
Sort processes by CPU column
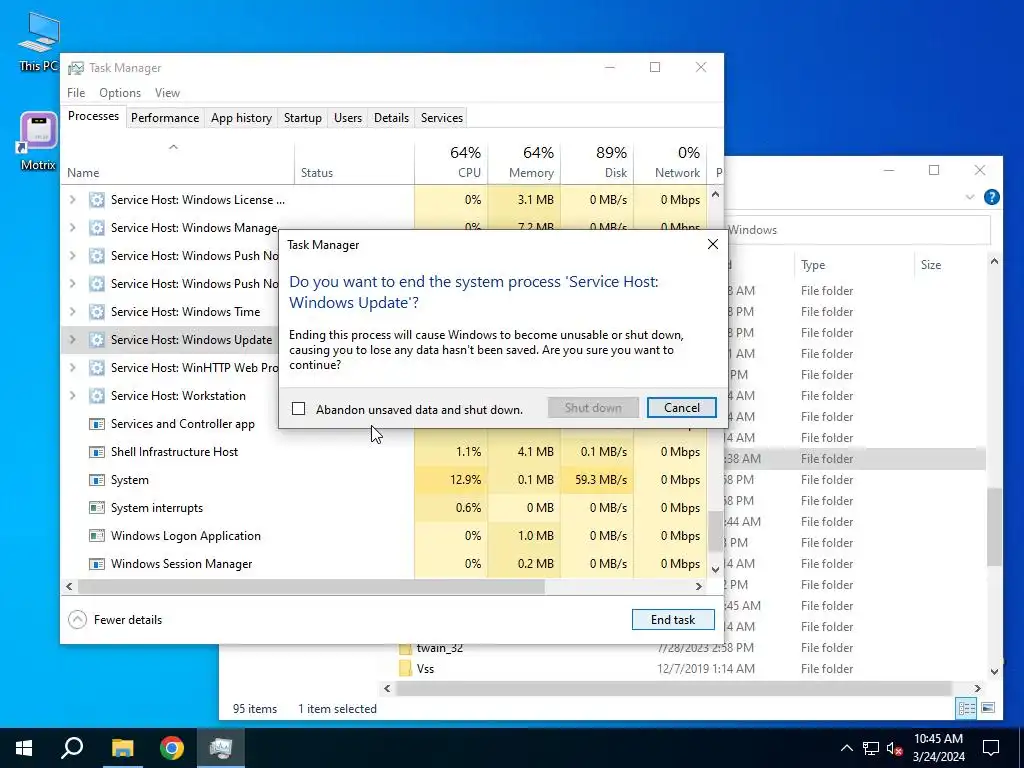pos(451,162)
